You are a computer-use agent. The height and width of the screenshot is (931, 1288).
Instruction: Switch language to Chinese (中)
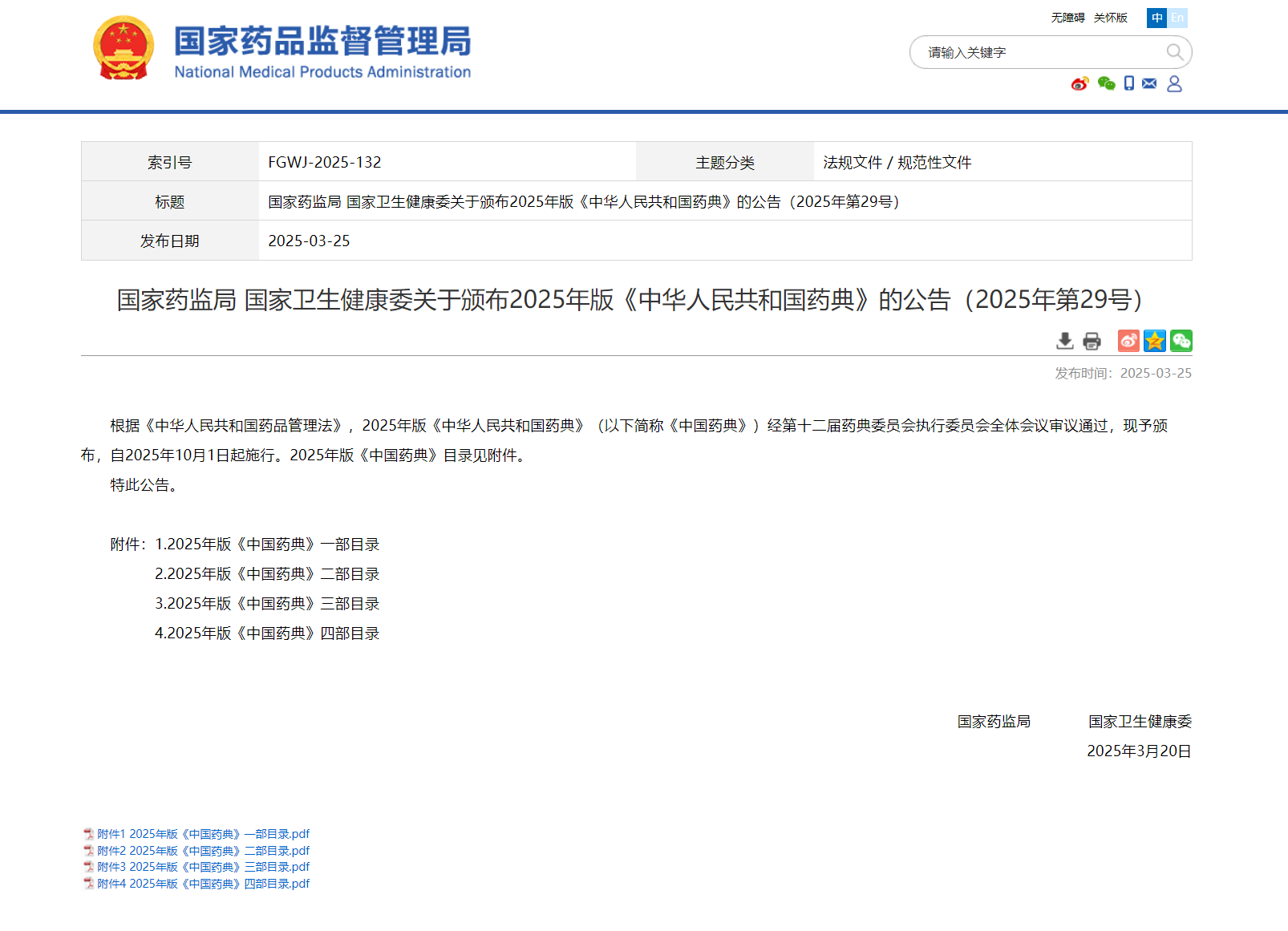[1156, 18]
